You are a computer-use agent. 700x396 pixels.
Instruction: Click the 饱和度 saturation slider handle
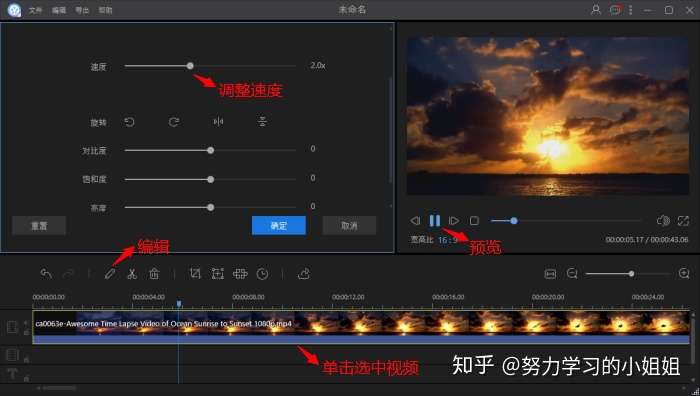211,179
